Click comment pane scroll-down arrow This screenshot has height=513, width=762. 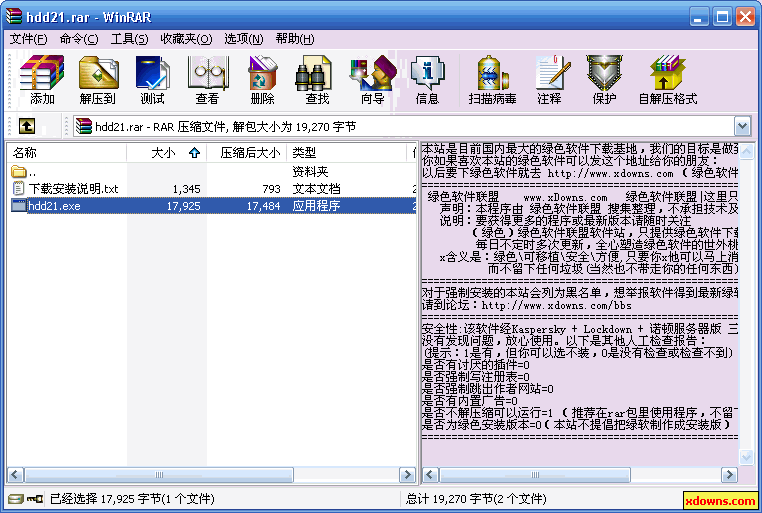[746, 457]
